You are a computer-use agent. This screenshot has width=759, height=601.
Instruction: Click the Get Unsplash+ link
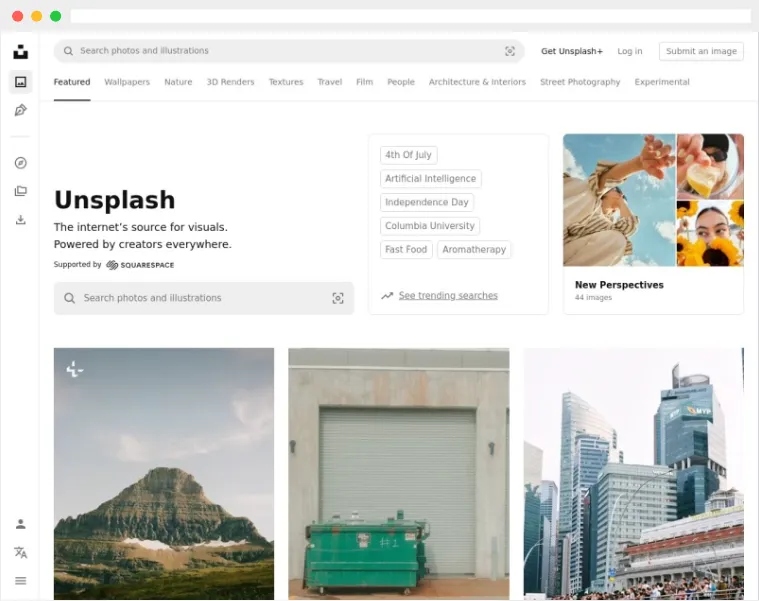click(x=572, y=51)
